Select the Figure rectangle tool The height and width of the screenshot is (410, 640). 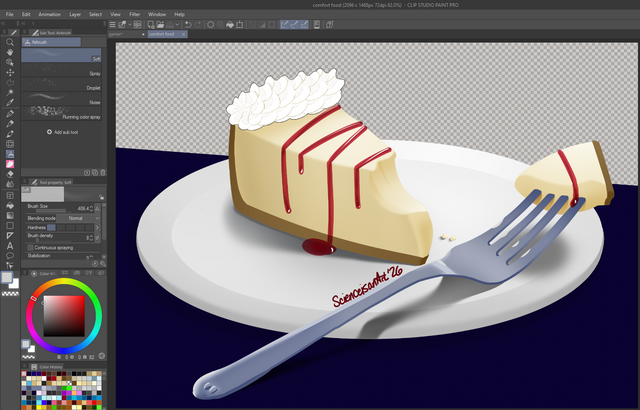click(x=10, y=226)
